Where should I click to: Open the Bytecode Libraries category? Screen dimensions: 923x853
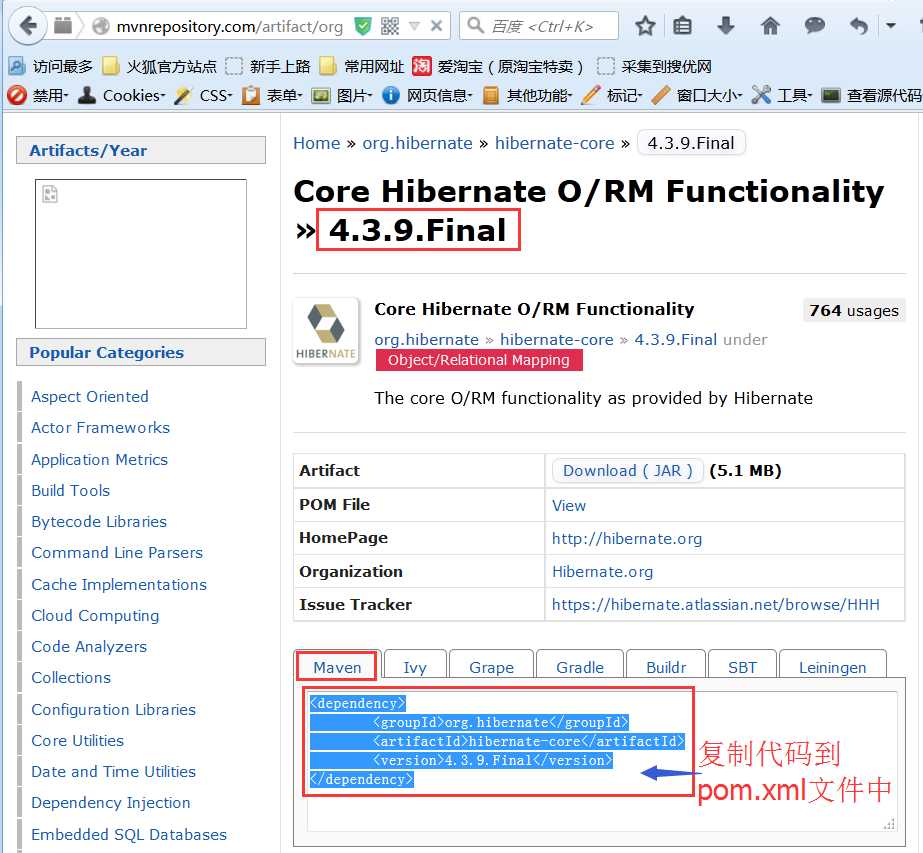[x=98, y=521]
